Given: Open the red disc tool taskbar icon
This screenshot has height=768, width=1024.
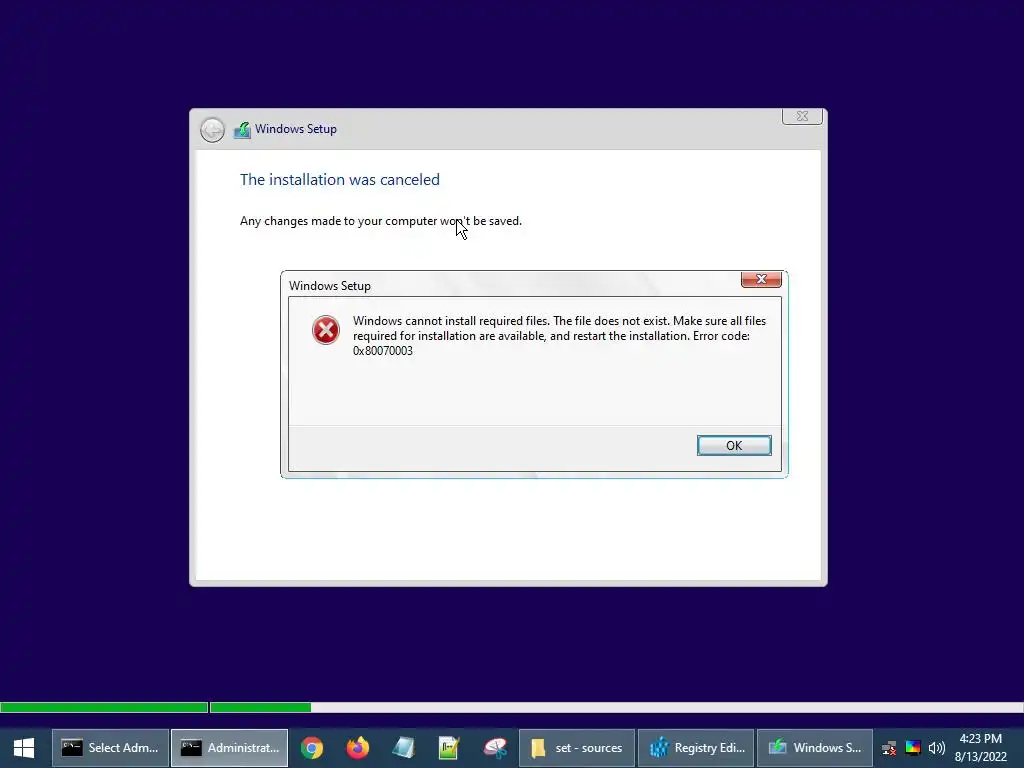Looking at the screenshot, I should coord(495,748).
